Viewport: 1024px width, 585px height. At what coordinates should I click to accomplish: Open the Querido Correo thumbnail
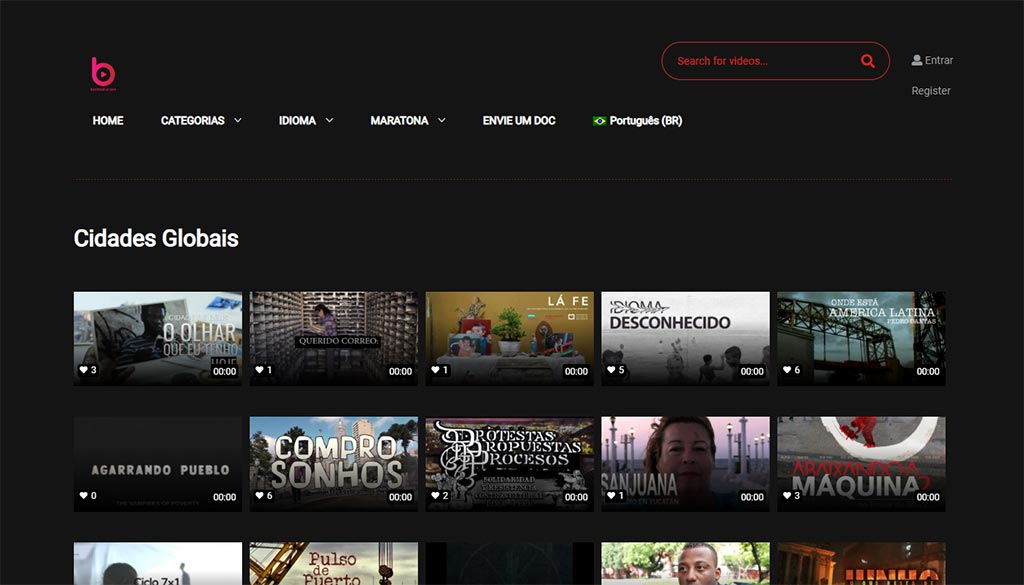pos(334,339)
